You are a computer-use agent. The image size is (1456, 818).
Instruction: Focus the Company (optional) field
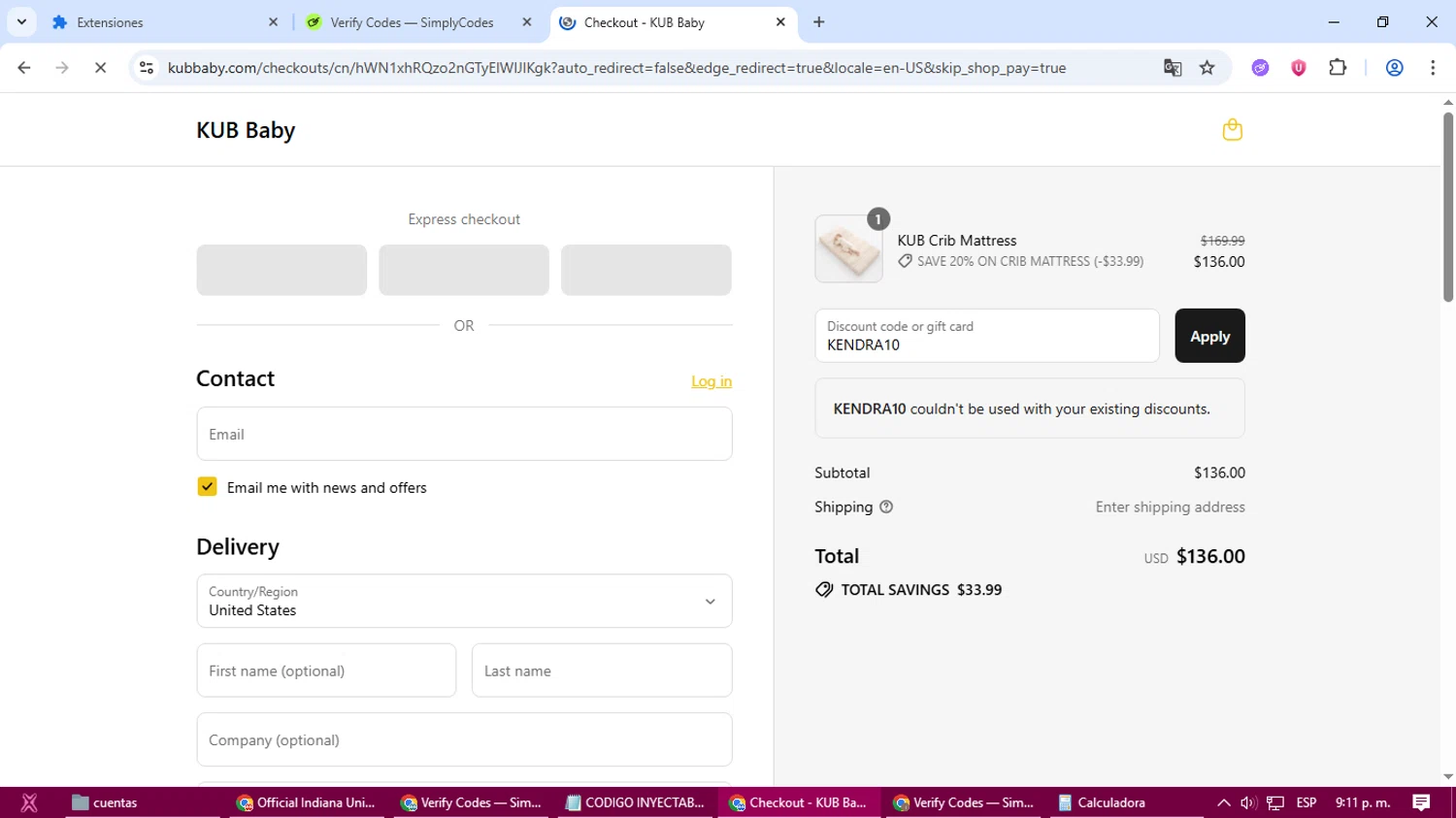click(464, 739)
